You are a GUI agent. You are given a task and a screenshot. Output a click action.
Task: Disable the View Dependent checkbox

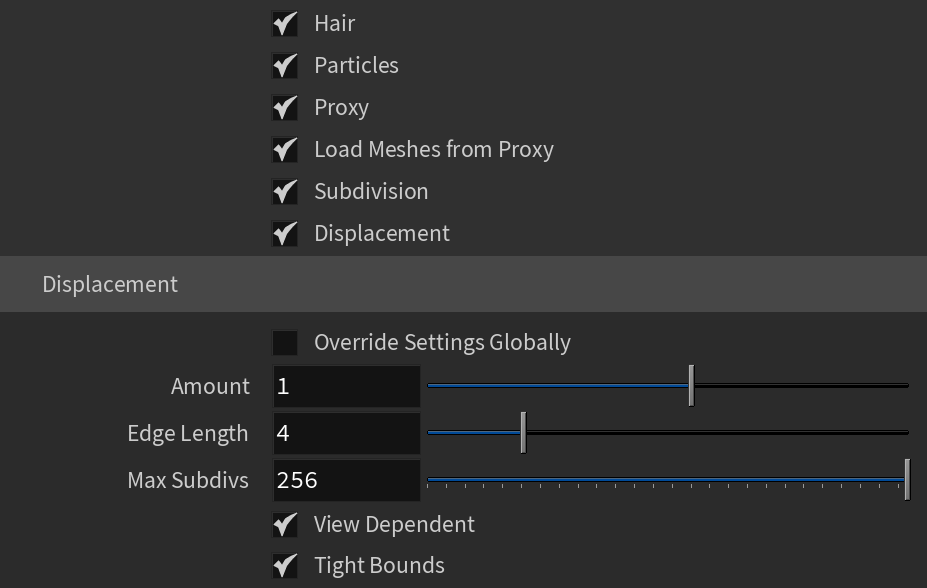[285, 524]
